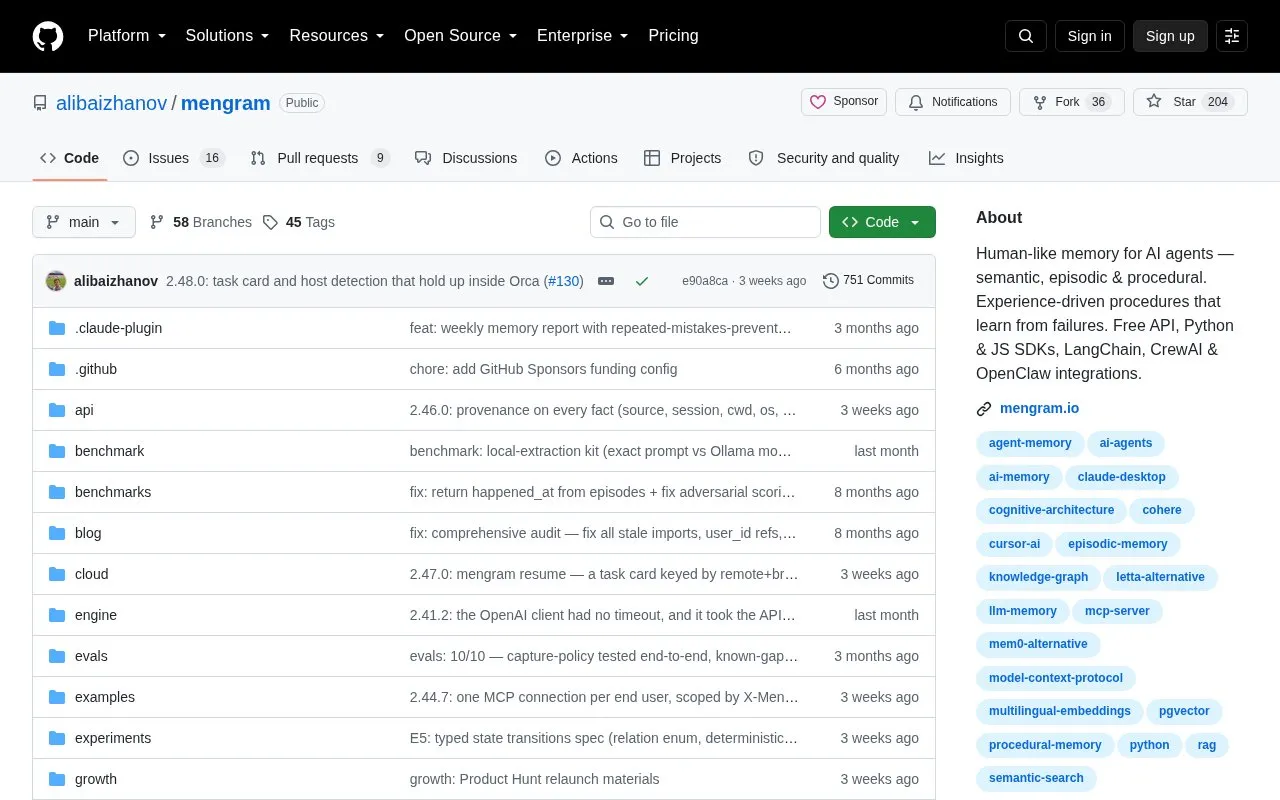Fork the repository
This screenshot has width=1280, height=800.
click(1071, 102)
